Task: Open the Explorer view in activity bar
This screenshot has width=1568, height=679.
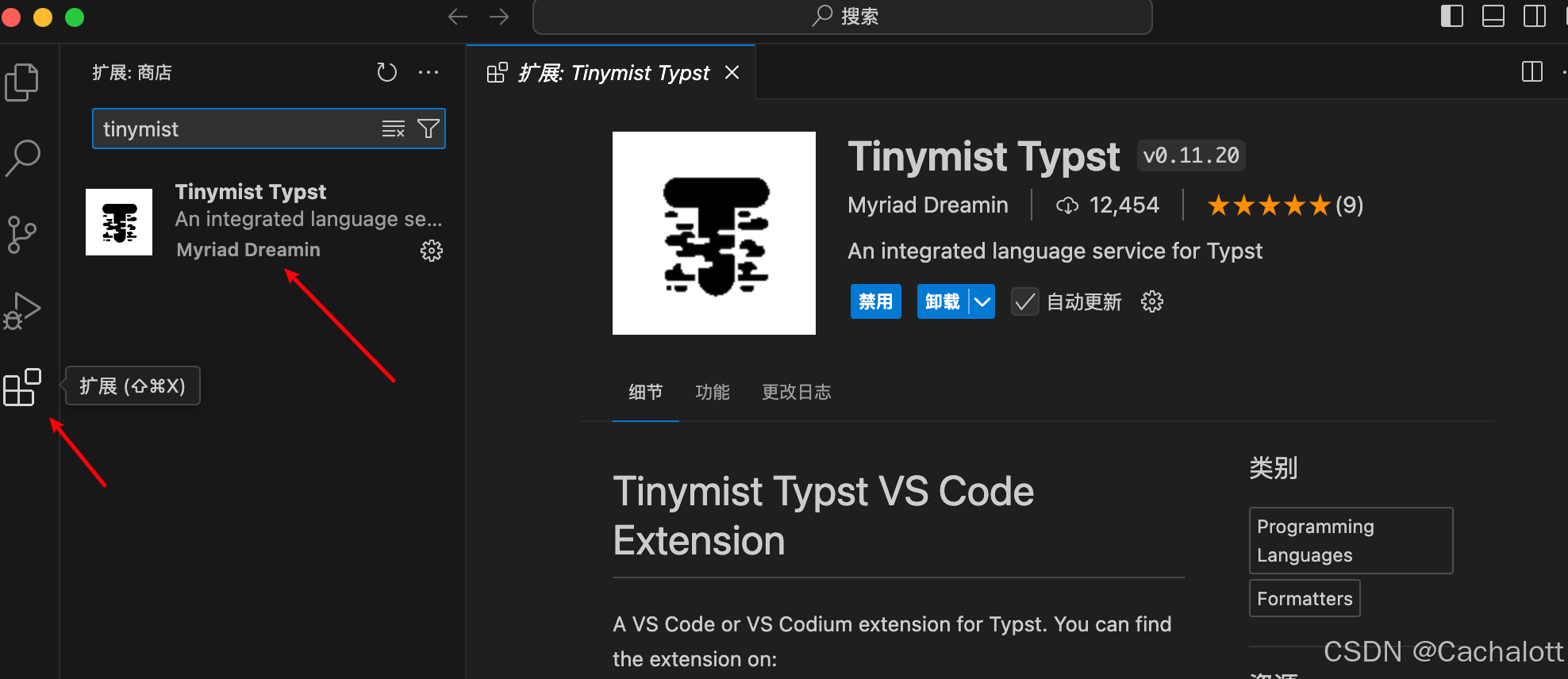Action: pyautogui.click(x=22, y=82)
